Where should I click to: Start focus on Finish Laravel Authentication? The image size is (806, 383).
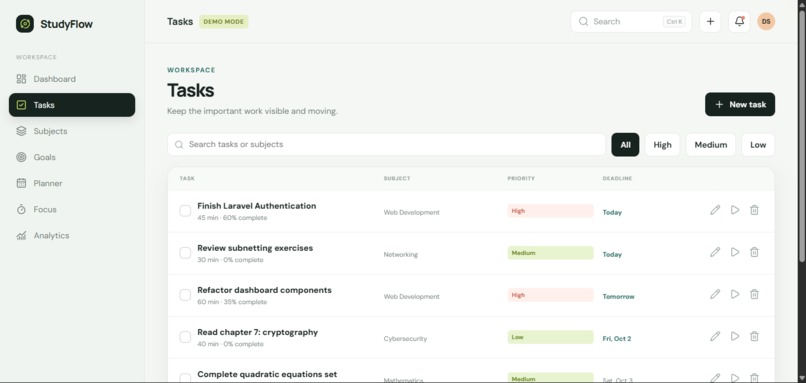pos(735,210)
